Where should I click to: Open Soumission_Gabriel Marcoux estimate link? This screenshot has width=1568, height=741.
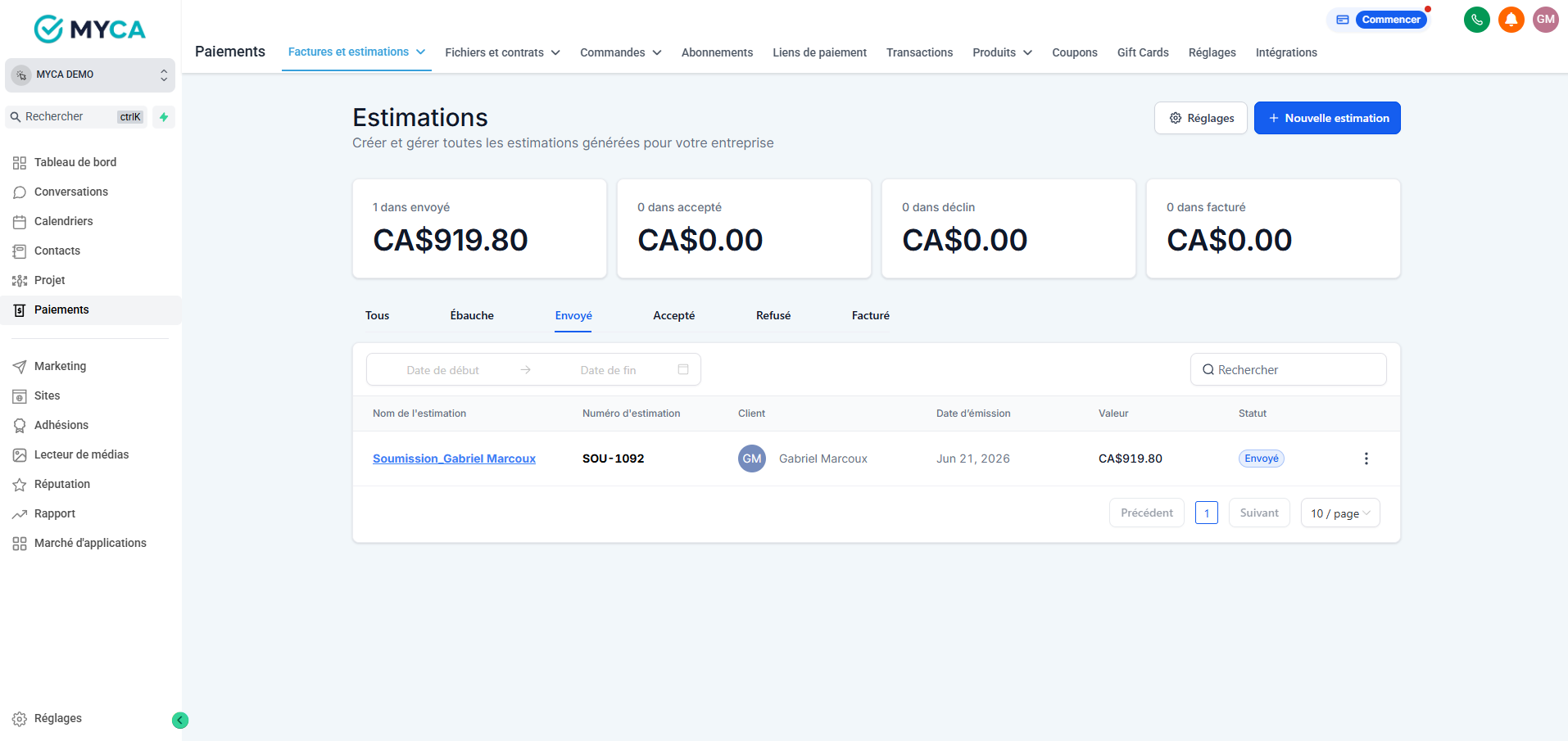454,459
